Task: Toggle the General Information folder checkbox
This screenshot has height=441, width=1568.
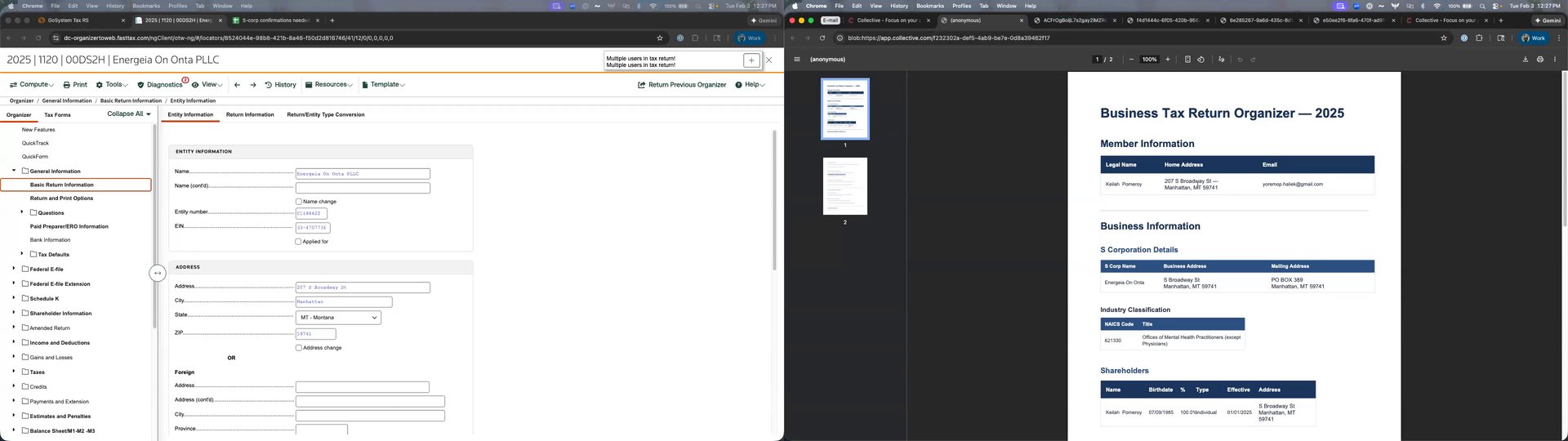Action: [25, 171]
